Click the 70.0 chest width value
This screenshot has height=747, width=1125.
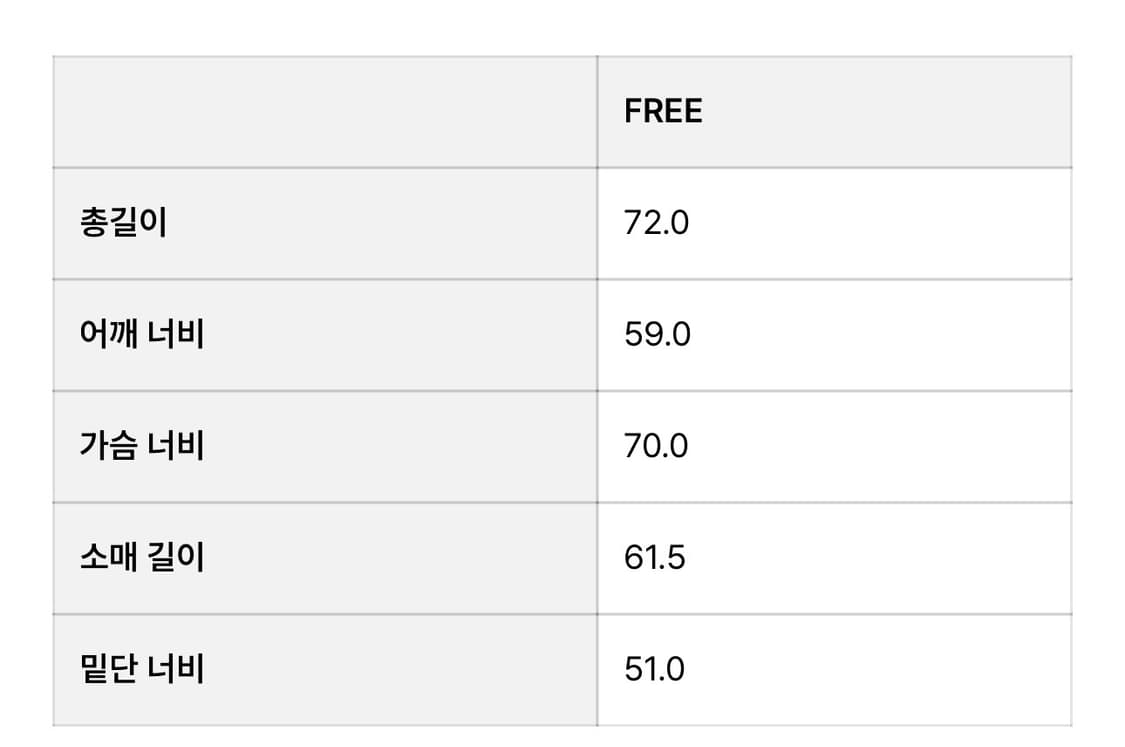click(x=656, y=446)
